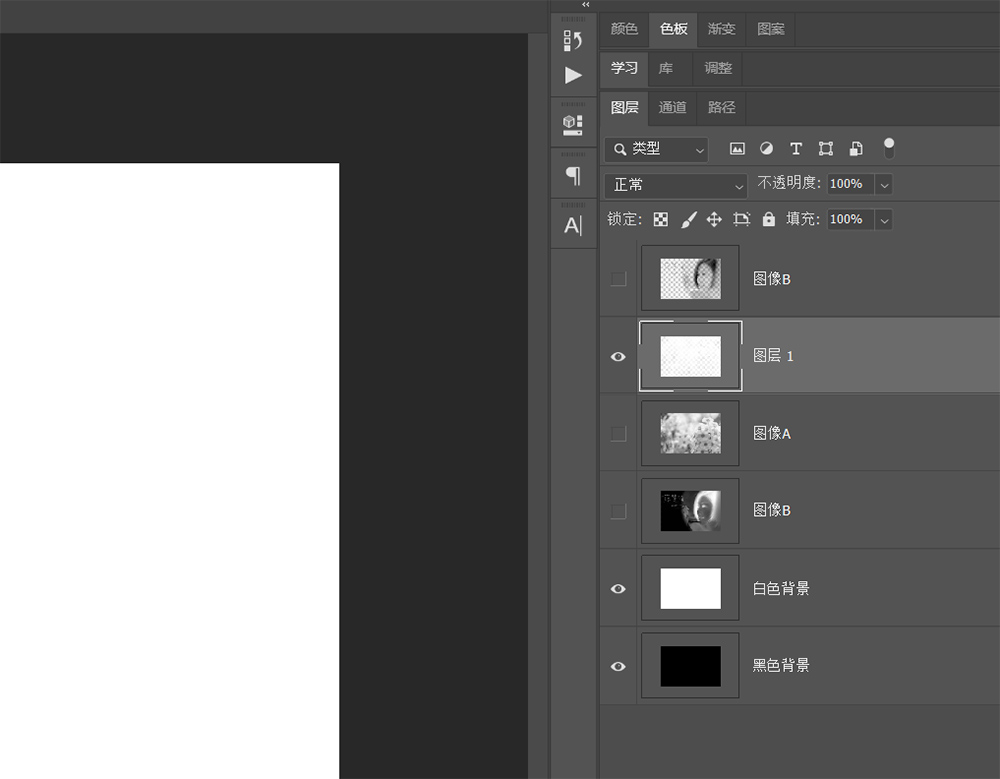Open the Character panel icon
This screenshot has height=779, width=1000.
pyautogui.click(x=573, y=225)
